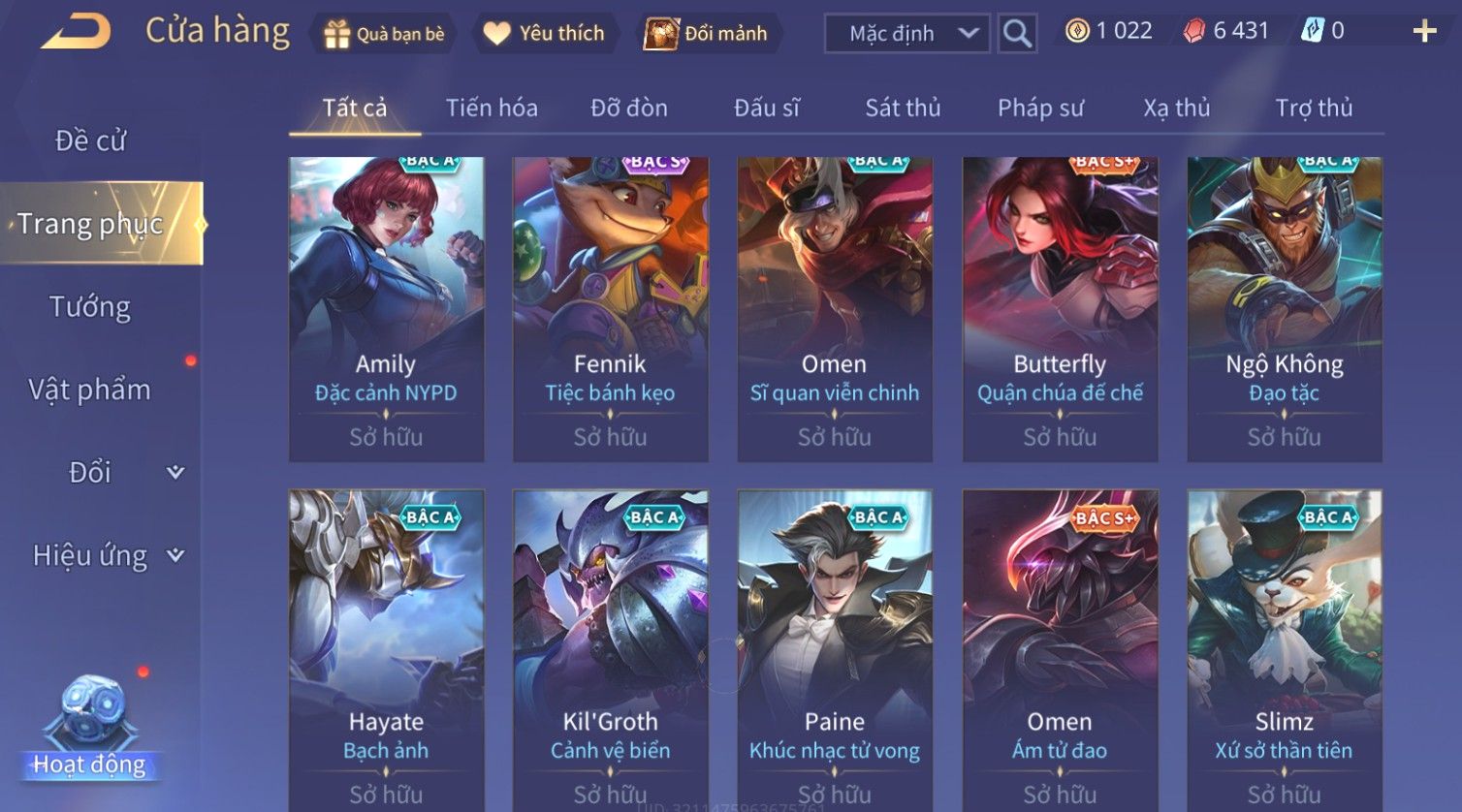Open the search magnifier icon
Screen dimensions: 1462x812
click(1017, 34)
